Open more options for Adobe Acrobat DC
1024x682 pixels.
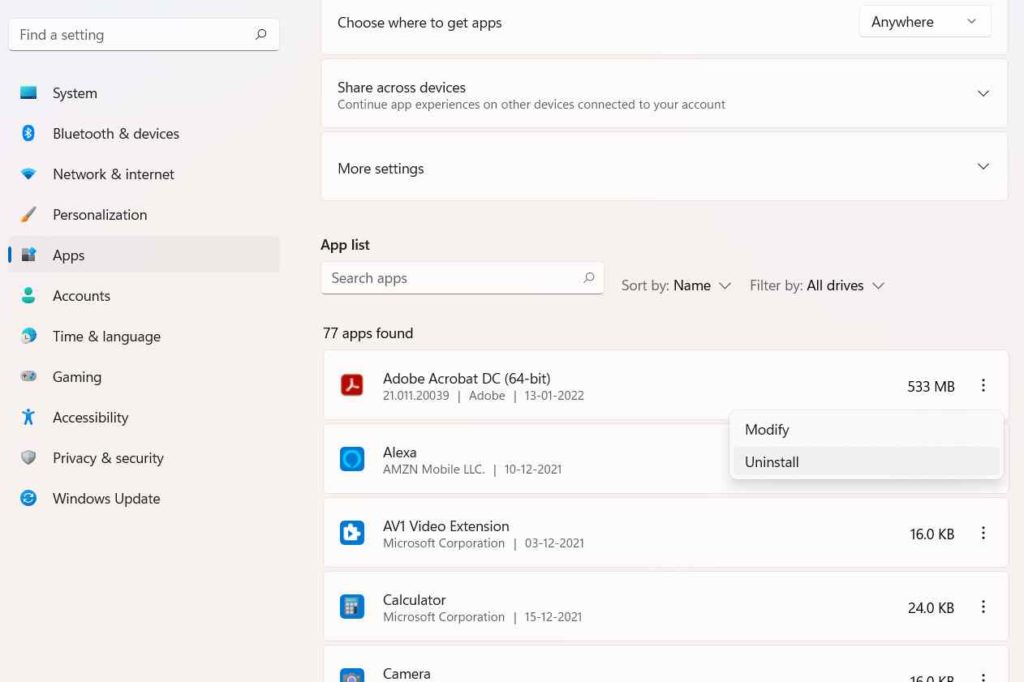983,385
